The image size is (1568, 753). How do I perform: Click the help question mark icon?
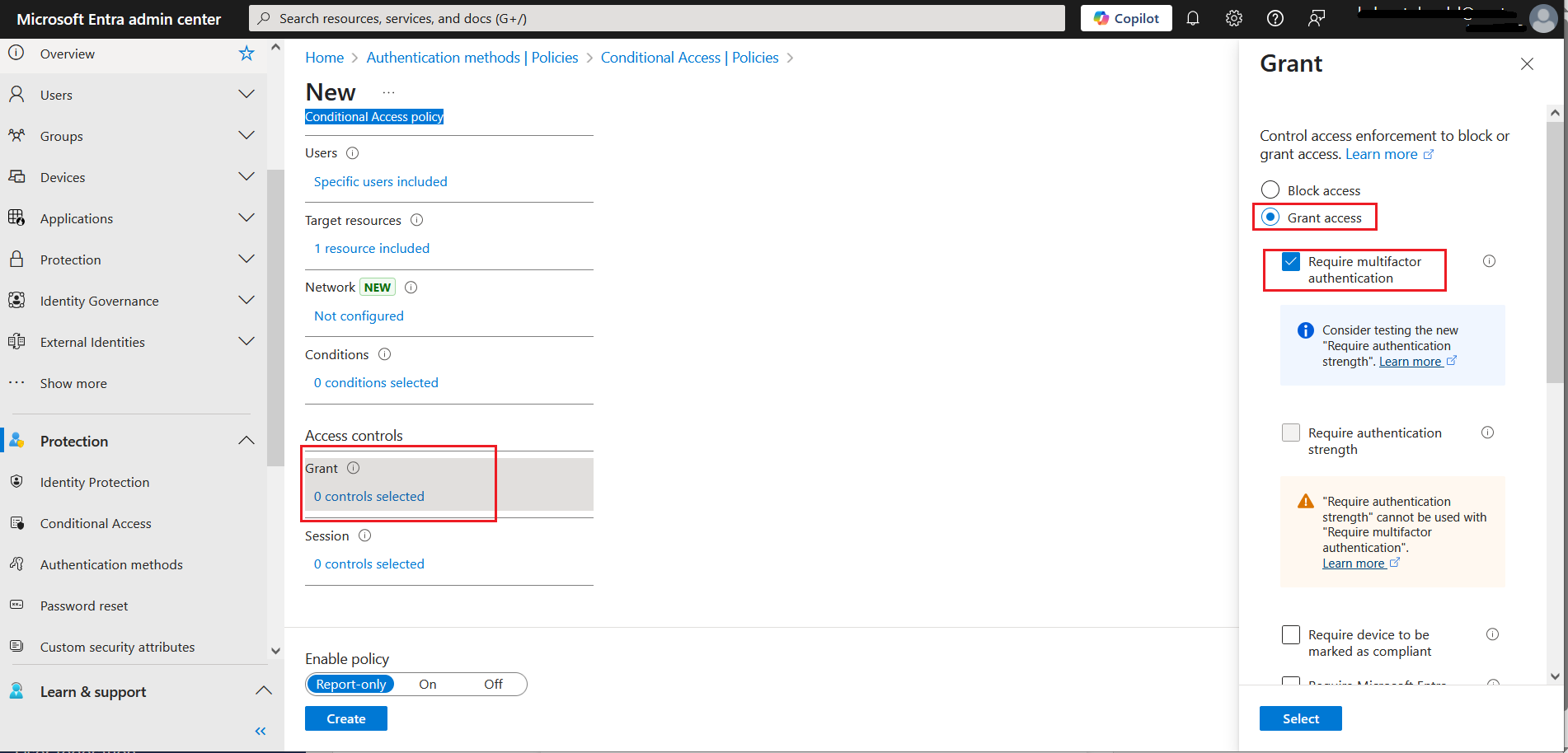pos(1275,18)
